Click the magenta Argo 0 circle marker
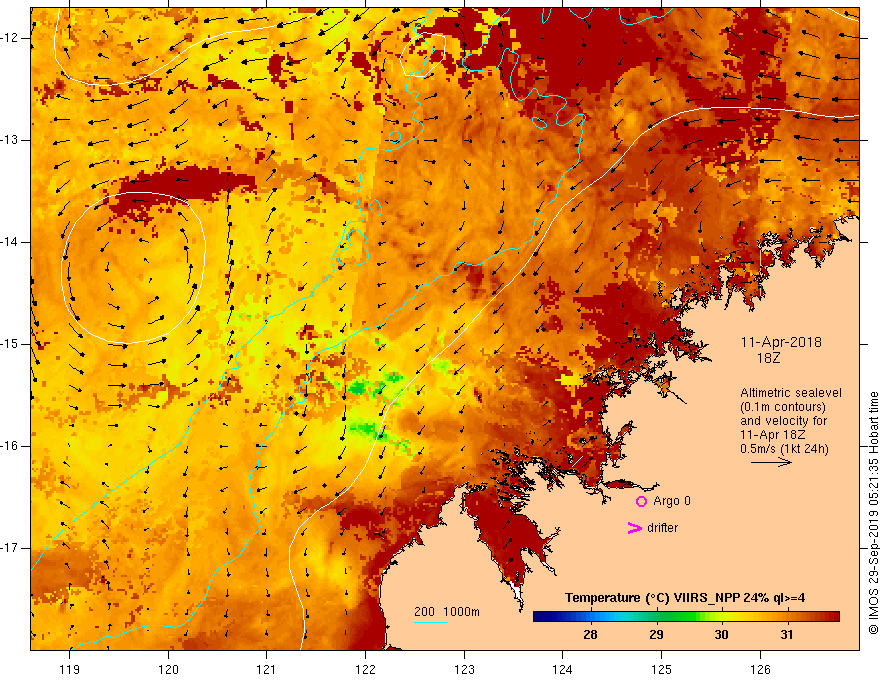This screenshot has height=680, width=880. point(641,501)
